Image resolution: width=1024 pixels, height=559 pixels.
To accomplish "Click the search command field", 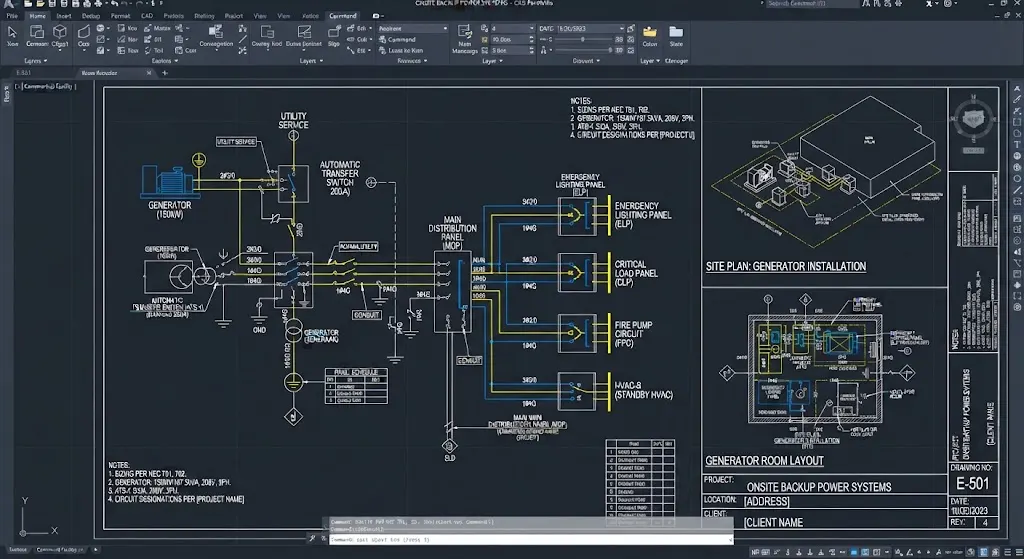I will pos(812,4).
